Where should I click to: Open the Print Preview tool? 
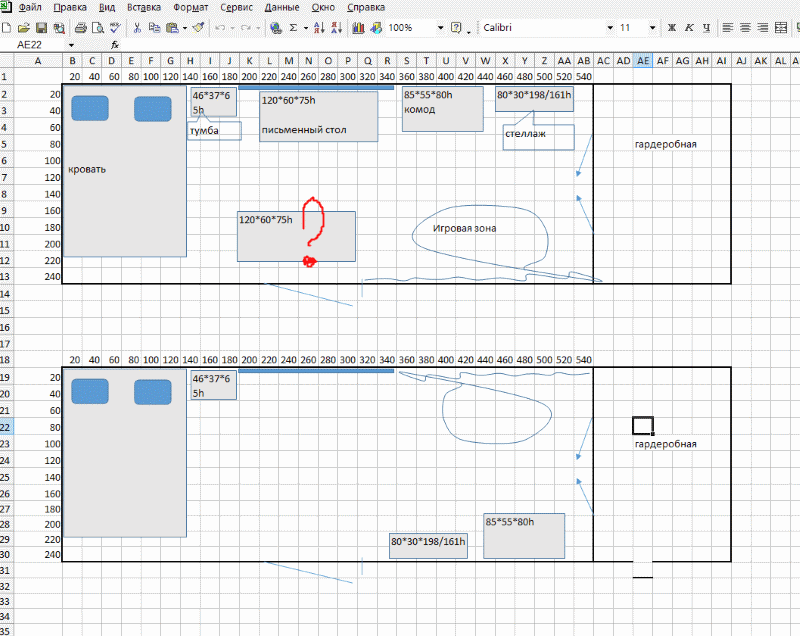pos(98,28)
